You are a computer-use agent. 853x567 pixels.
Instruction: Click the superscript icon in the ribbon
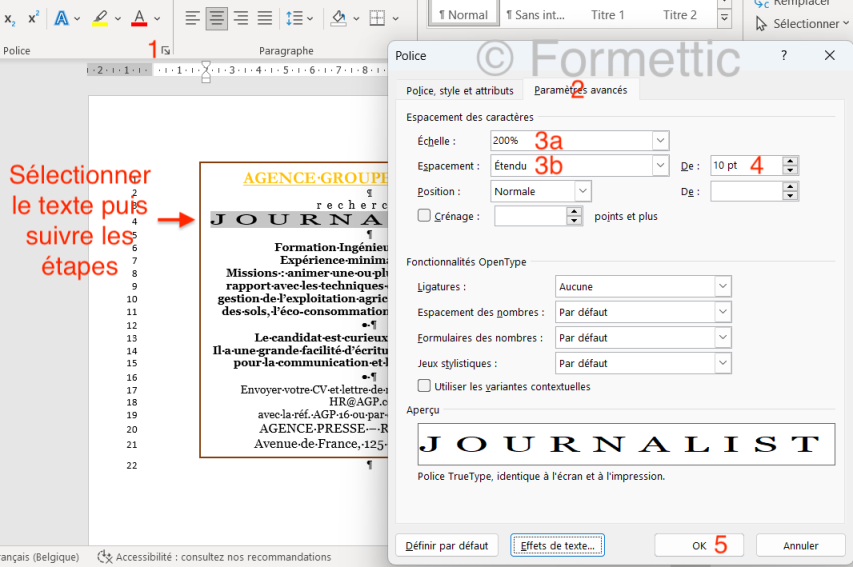tap(33, 18)
